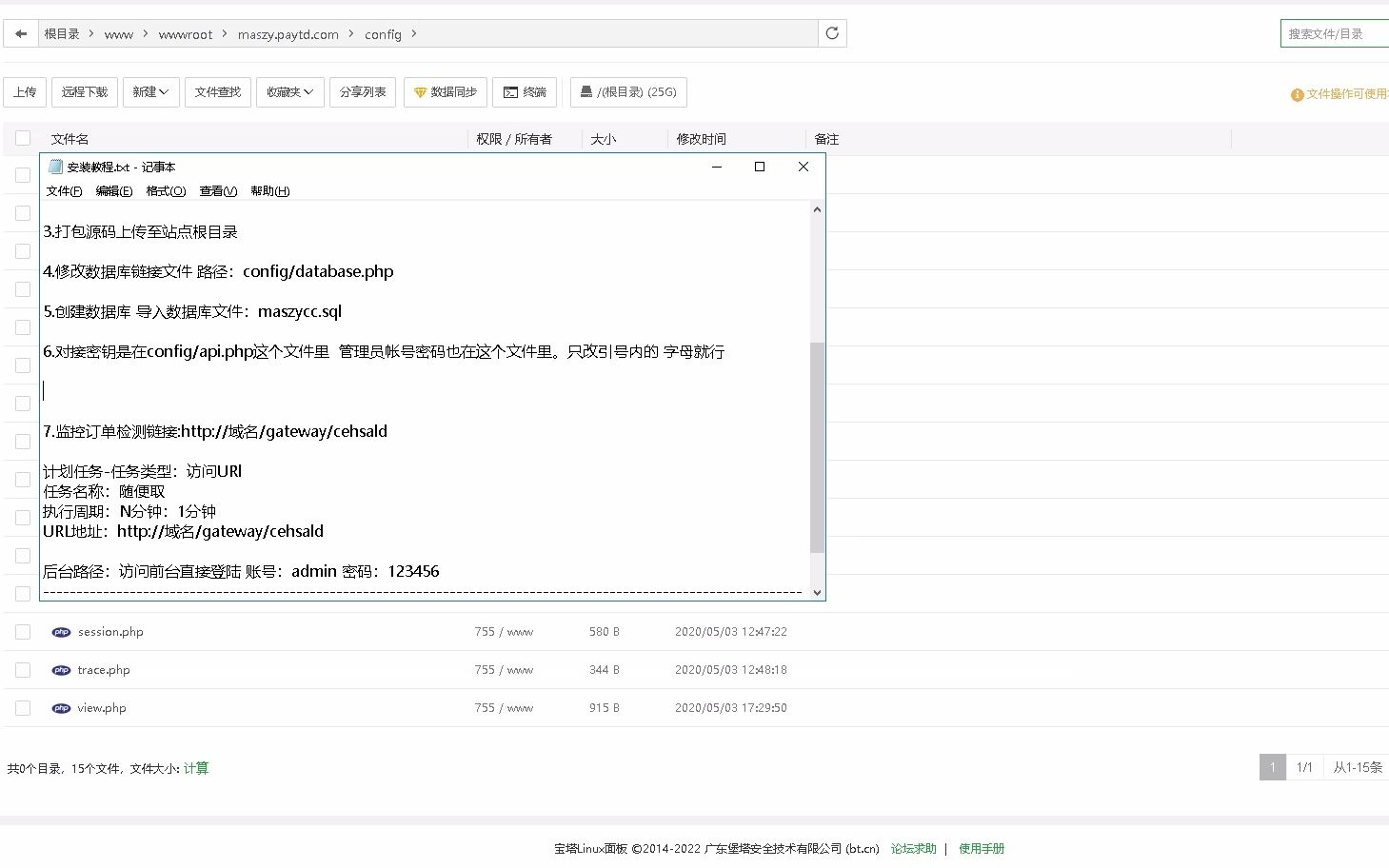Click maszy.paytd.com in the breadcrumb

click(x=288, y=34)
